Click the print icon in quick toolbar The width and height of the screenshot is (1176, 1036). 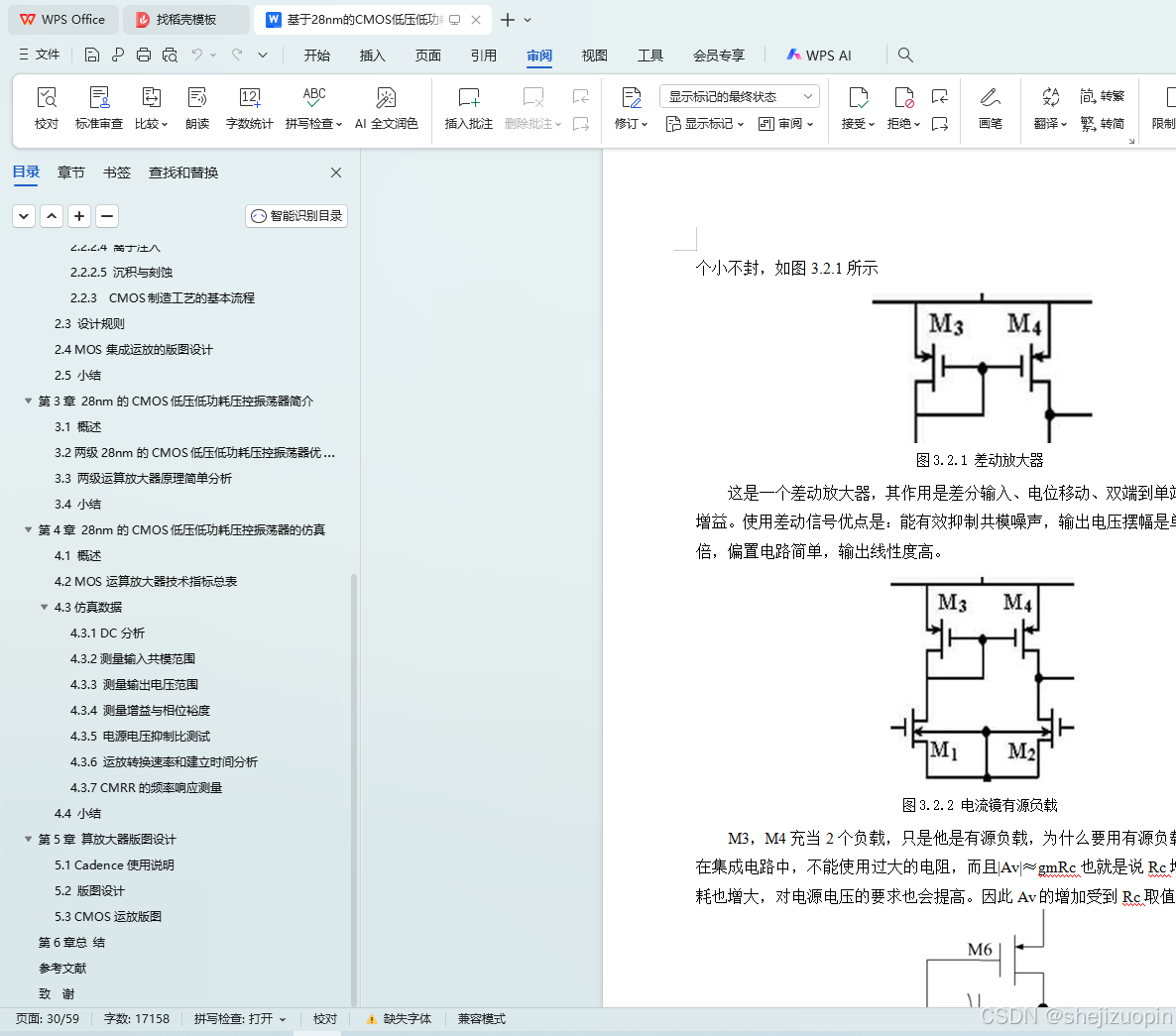144,55
